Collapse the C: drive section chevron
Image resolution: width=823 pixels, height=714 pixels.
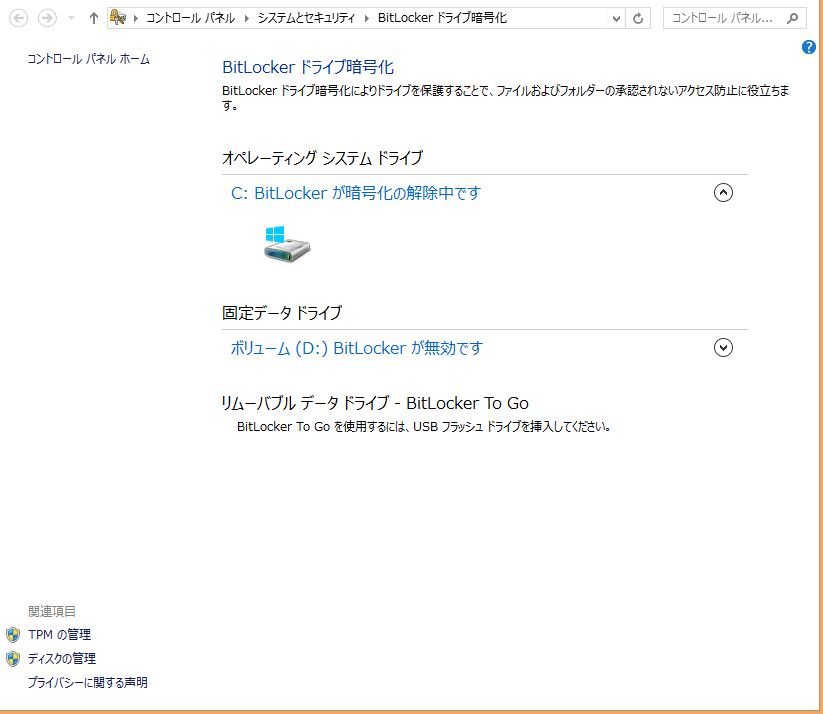click(723, 193)
